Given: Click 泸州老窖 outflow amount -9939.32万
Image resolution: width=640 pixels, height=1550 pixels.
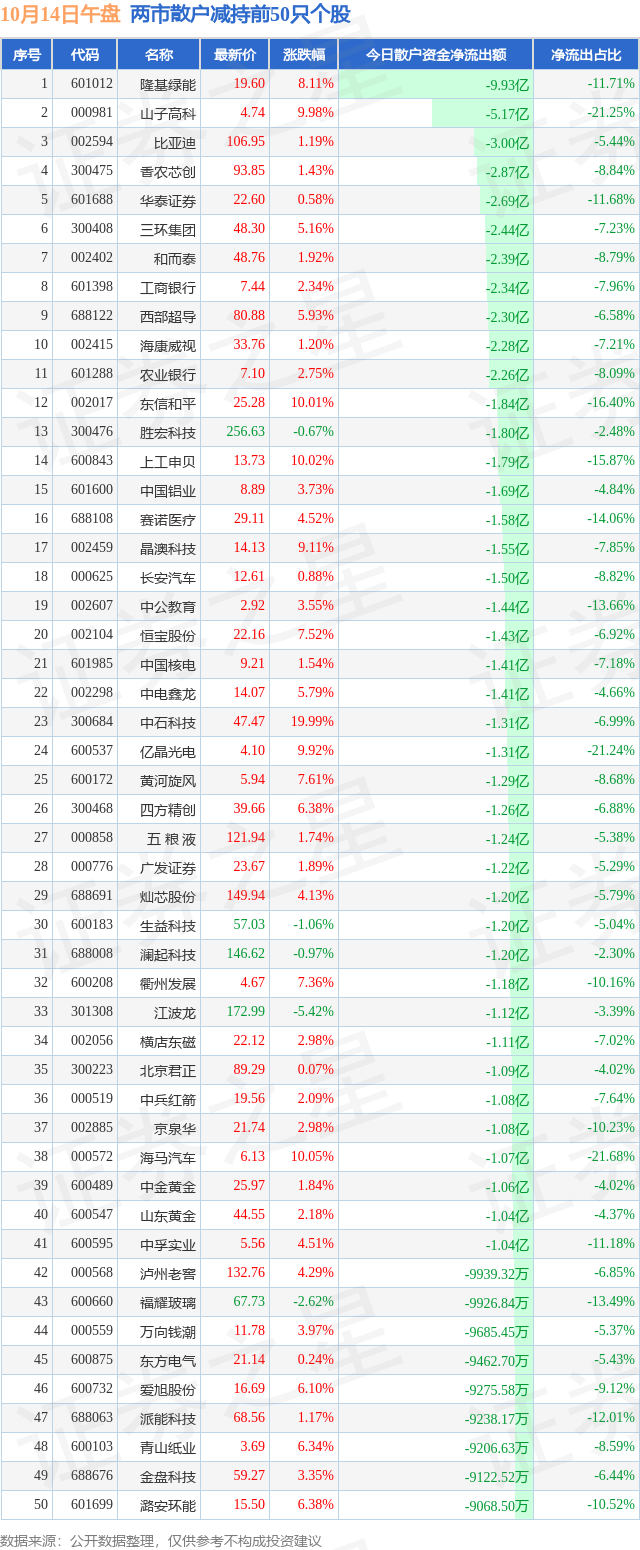Looking at the screenshot, I should (x=497, y=1274).
